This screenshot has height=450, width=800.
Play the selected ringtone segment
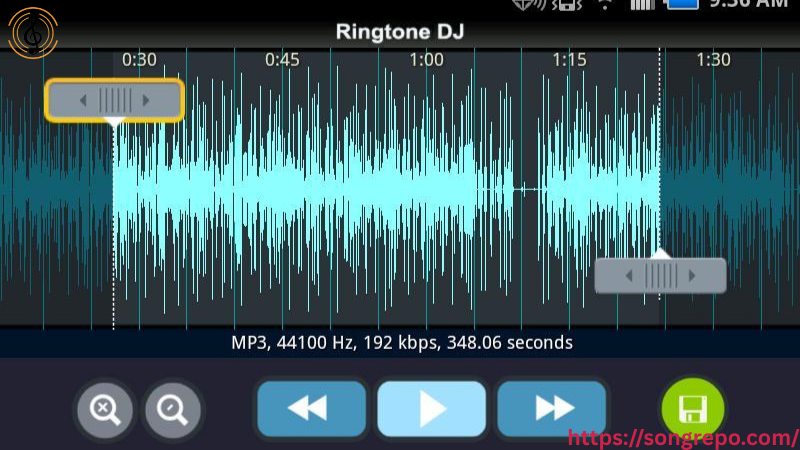pos(432,409)
